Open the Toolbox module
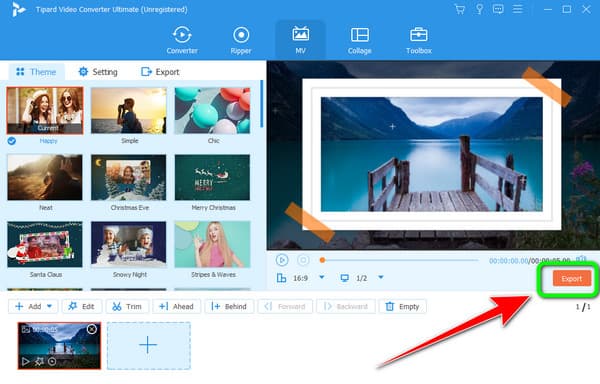 [x=419, y=40]
